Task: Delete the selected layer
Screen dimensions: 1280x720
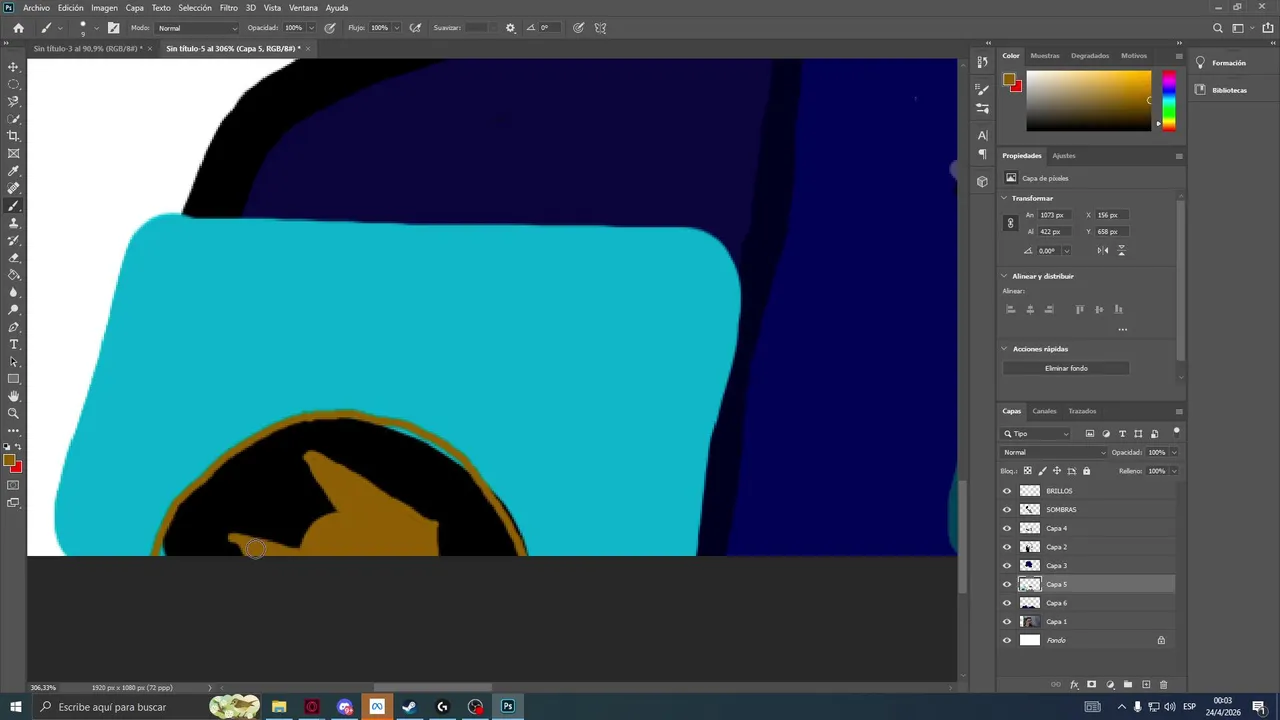Action: pos(1163,685)
